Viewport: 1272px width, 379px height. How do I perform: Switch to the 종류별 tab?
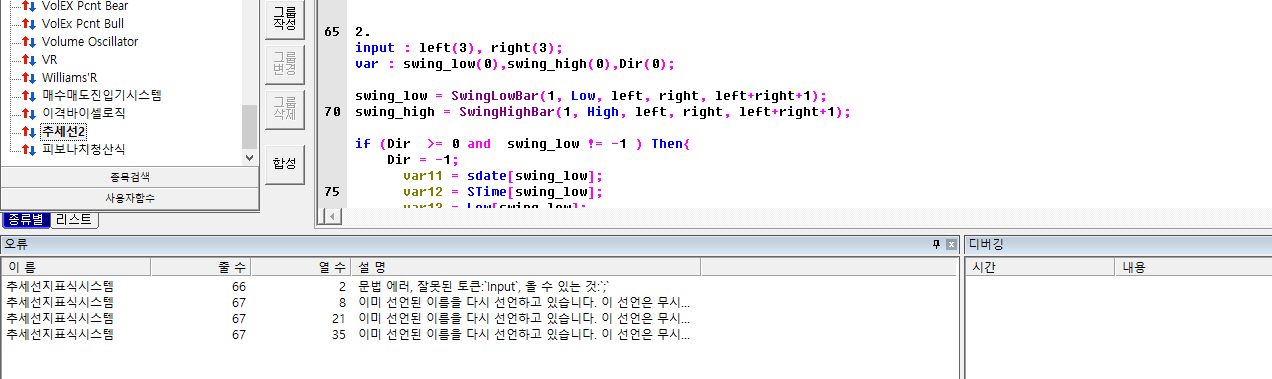[x=24, y=219]
